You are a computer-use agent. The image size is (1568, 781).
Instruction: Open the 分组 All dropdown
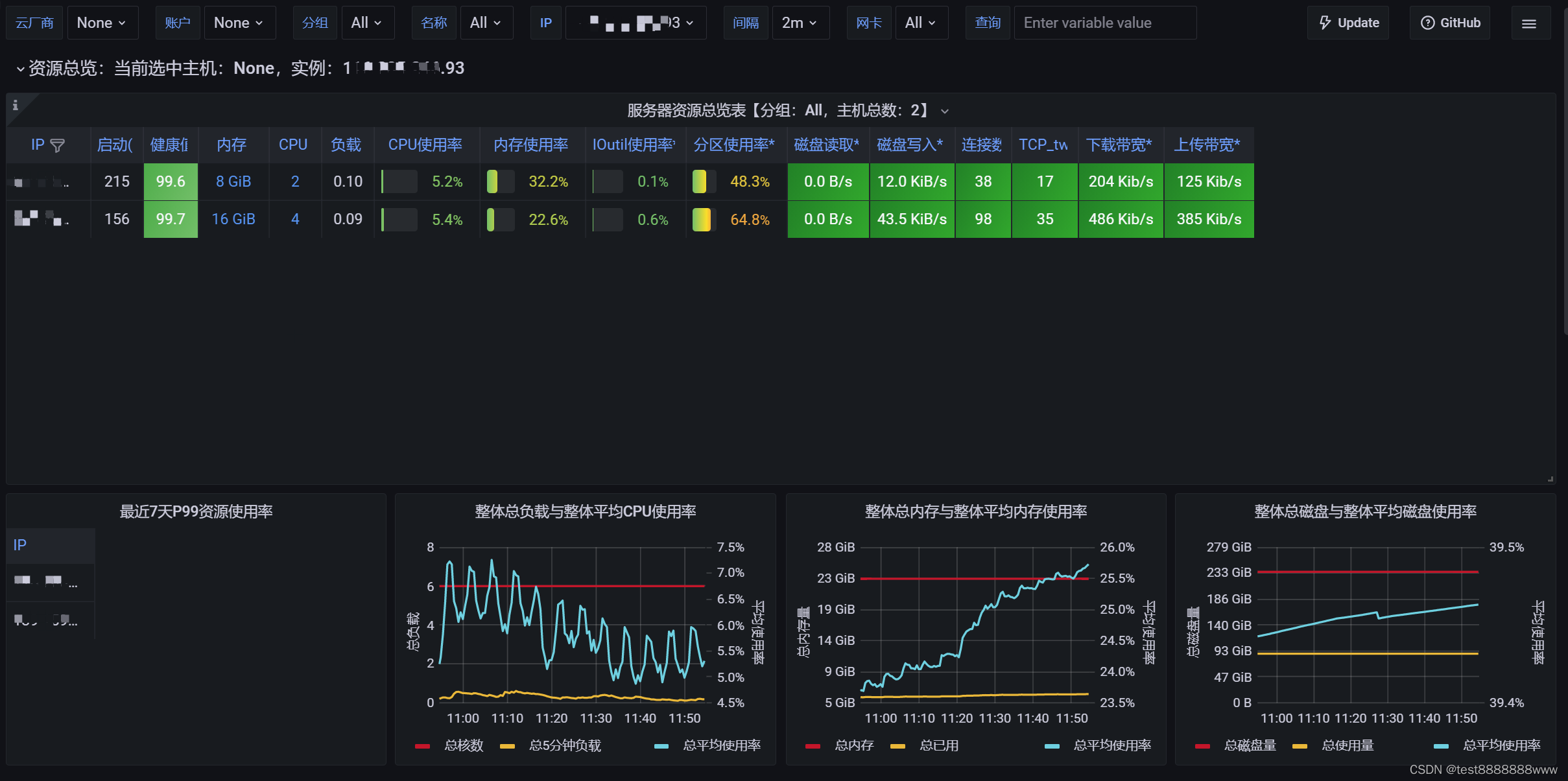point(366,23)
